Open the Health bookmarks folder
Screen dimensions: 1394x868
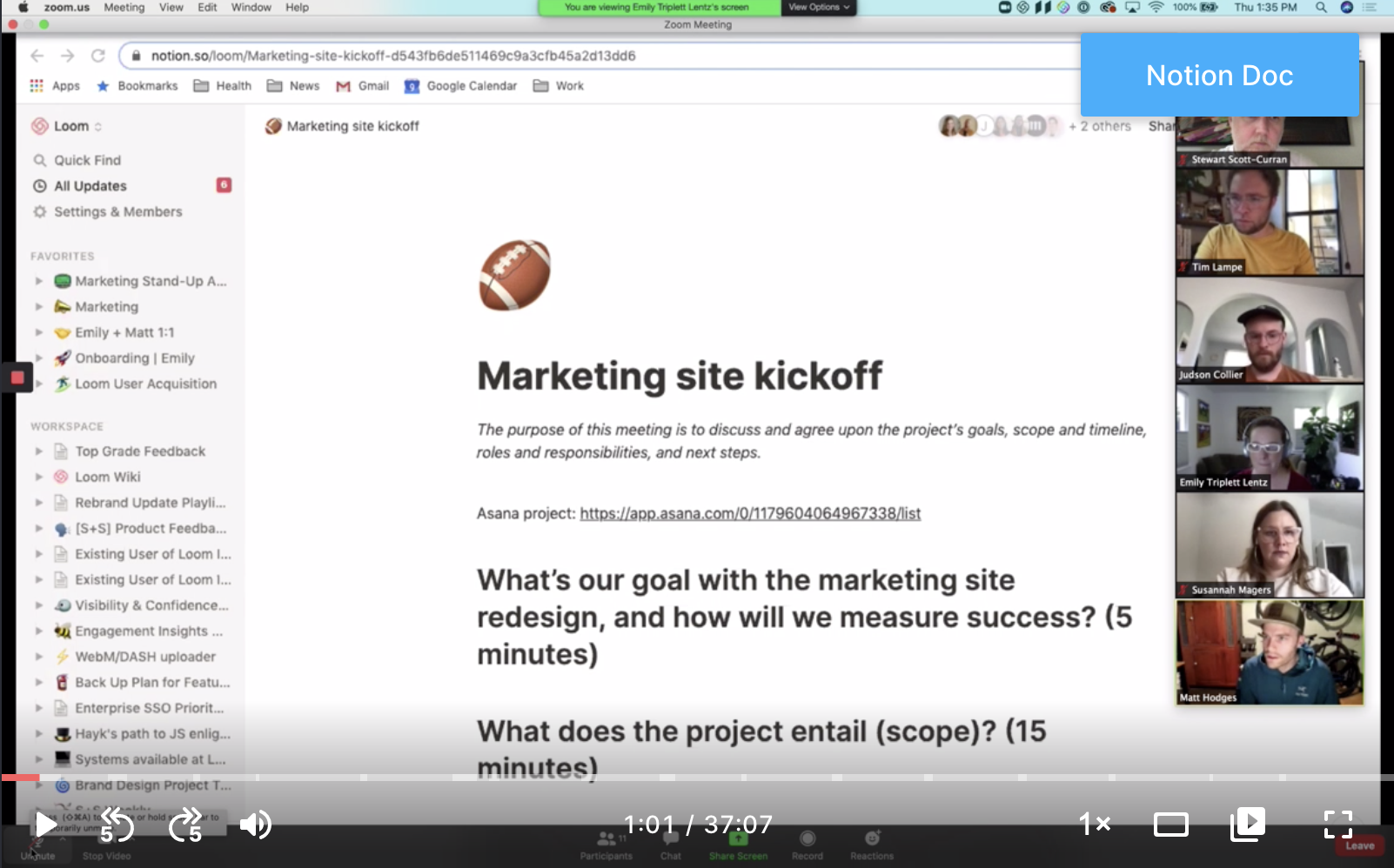223,85
